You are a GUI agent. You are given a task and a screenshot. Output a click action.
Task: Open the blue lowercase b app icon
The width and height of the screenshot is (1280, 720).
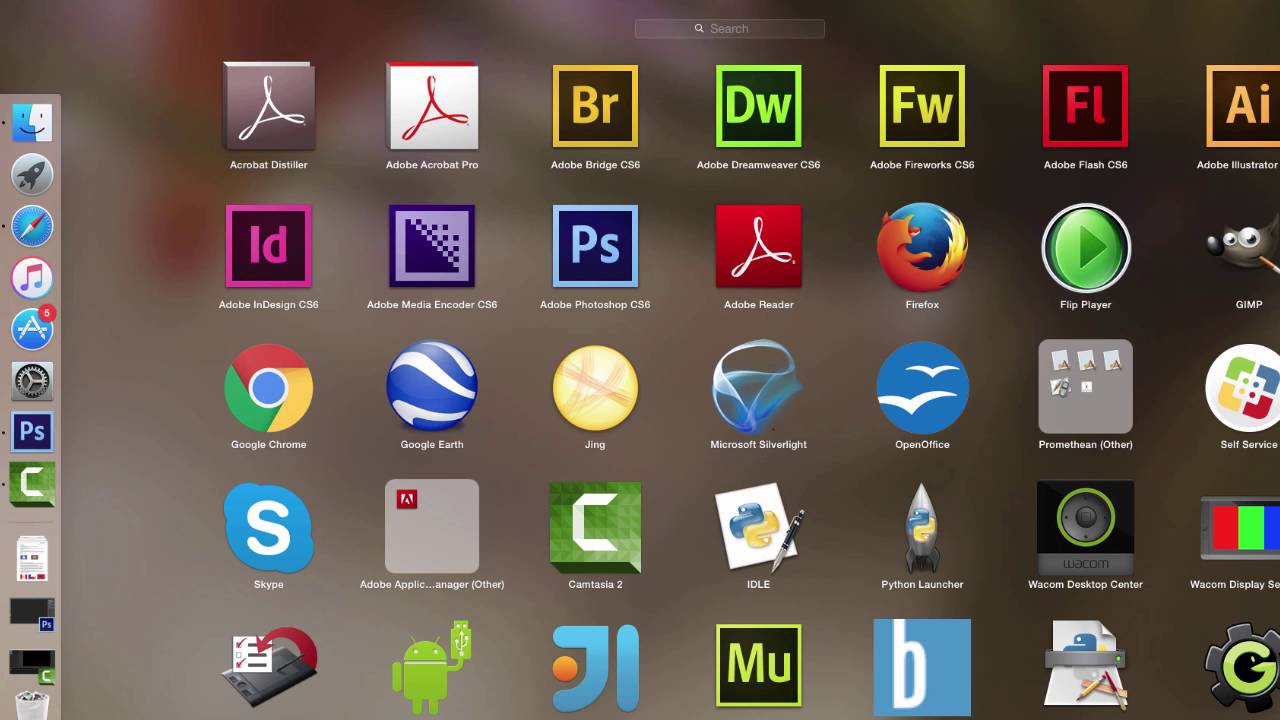[922, 668]
